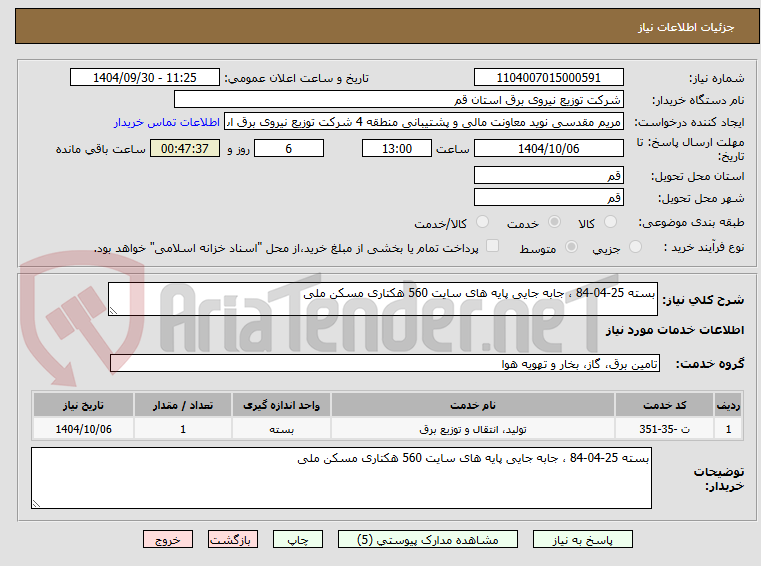The height and width of the screenshot is (566, 761).
Task: Click the چاپ print button
Action: 298,539
